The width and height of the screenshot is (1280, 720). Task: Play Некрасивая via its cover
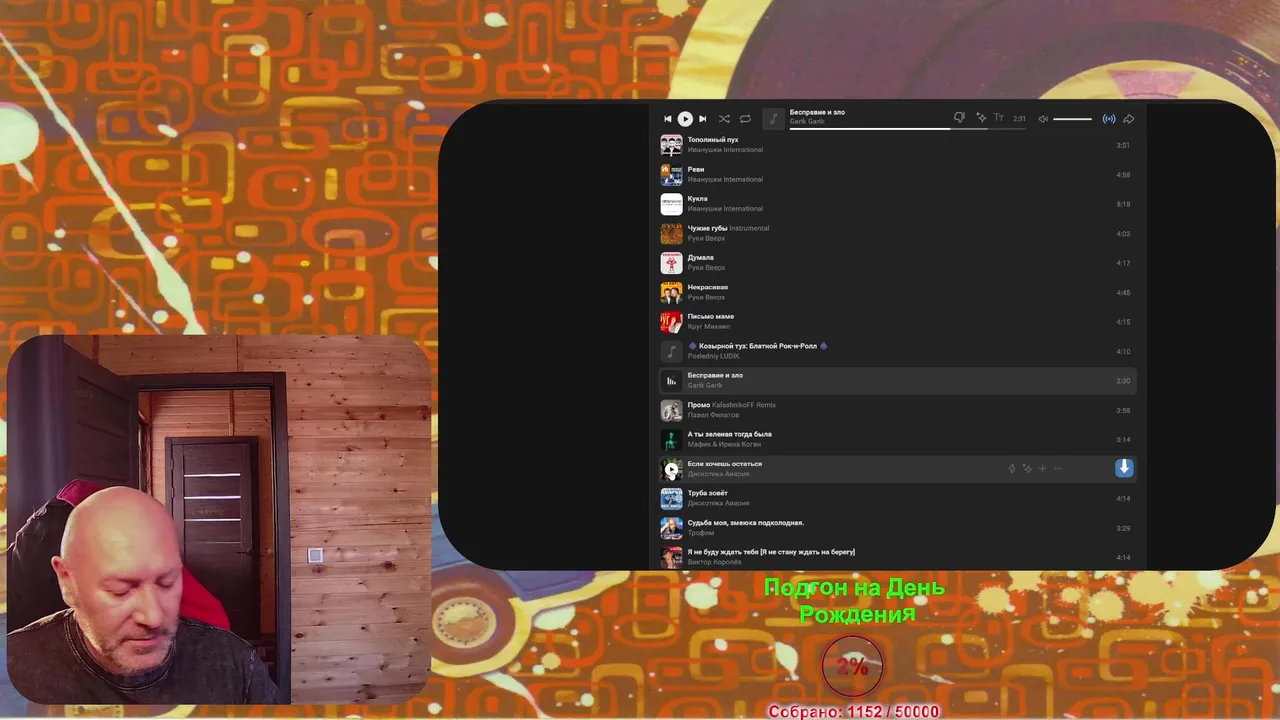pos(671,292)
